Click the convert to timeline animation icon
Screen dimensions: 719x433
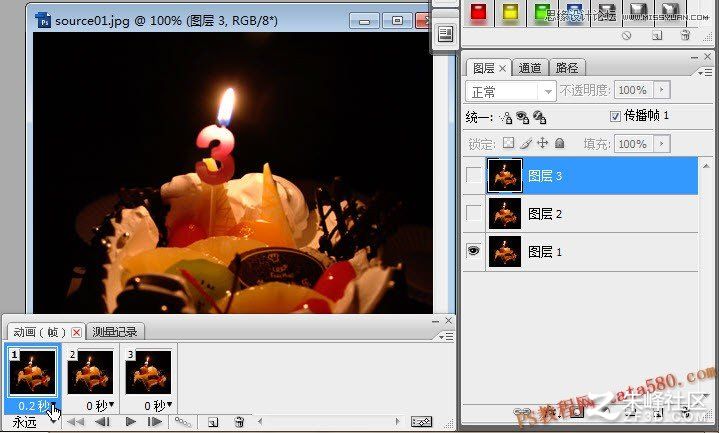421,421
